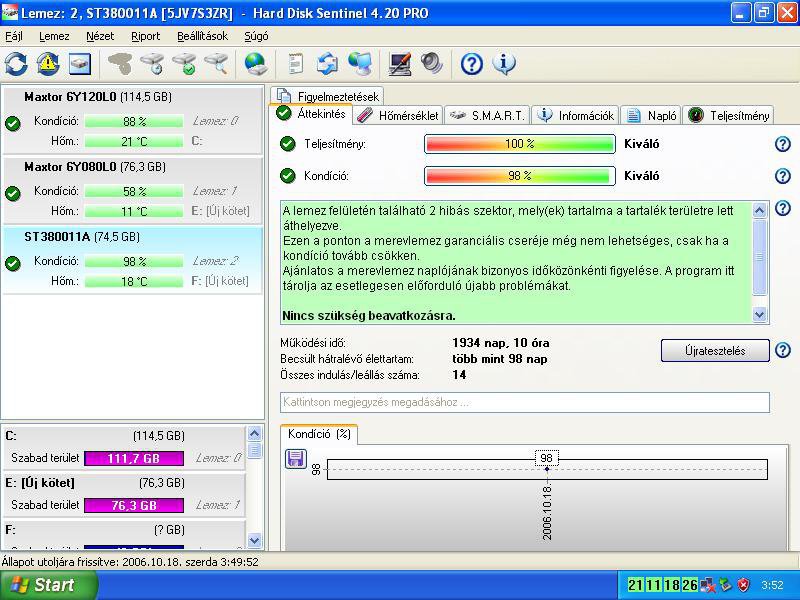Click the 1934 nap, 10 óra value

501,343
